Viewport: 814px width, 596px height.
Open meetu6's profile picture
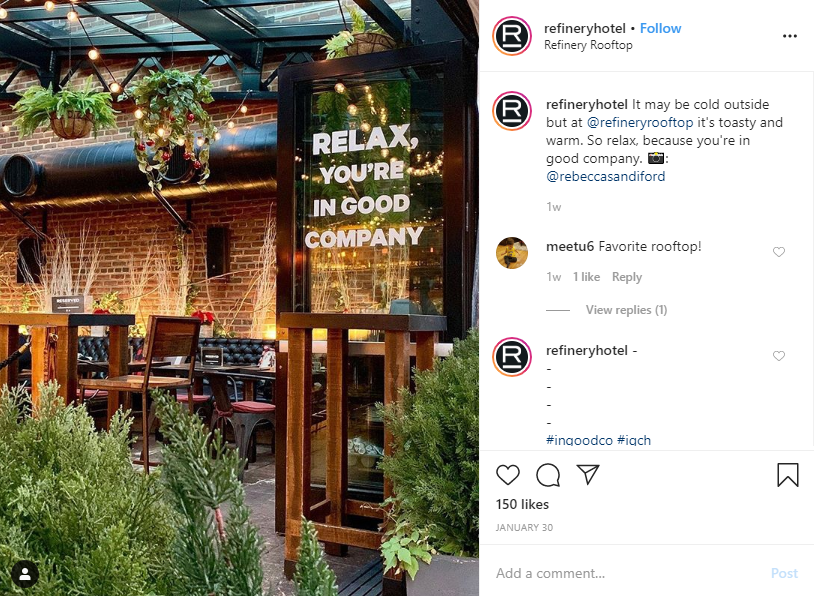pos(512,253)
